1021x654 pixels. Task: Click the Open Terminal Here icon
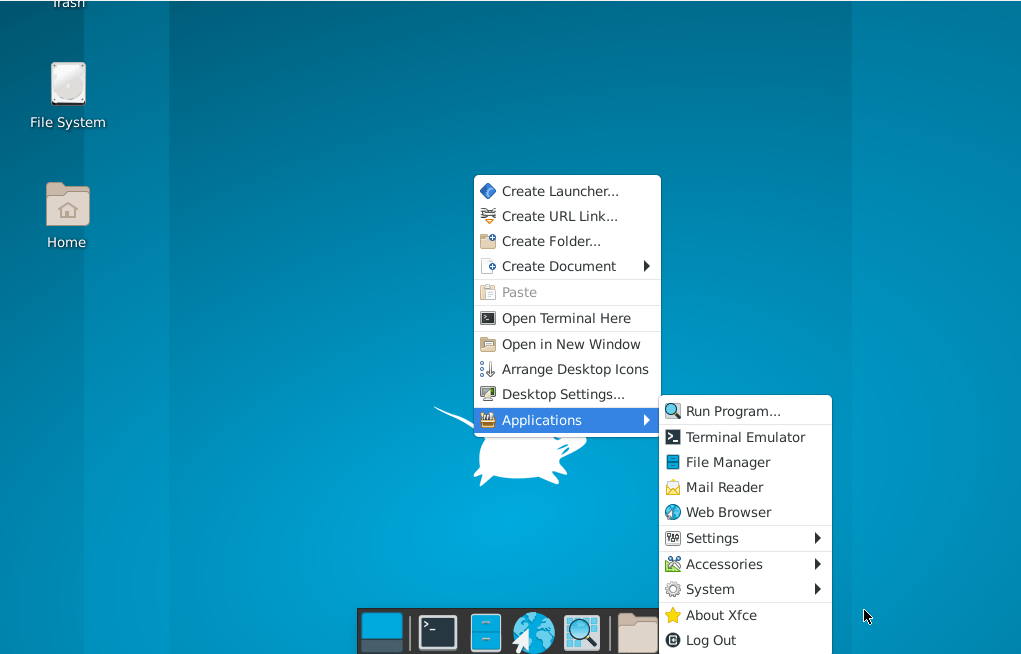tap(488, 318)
